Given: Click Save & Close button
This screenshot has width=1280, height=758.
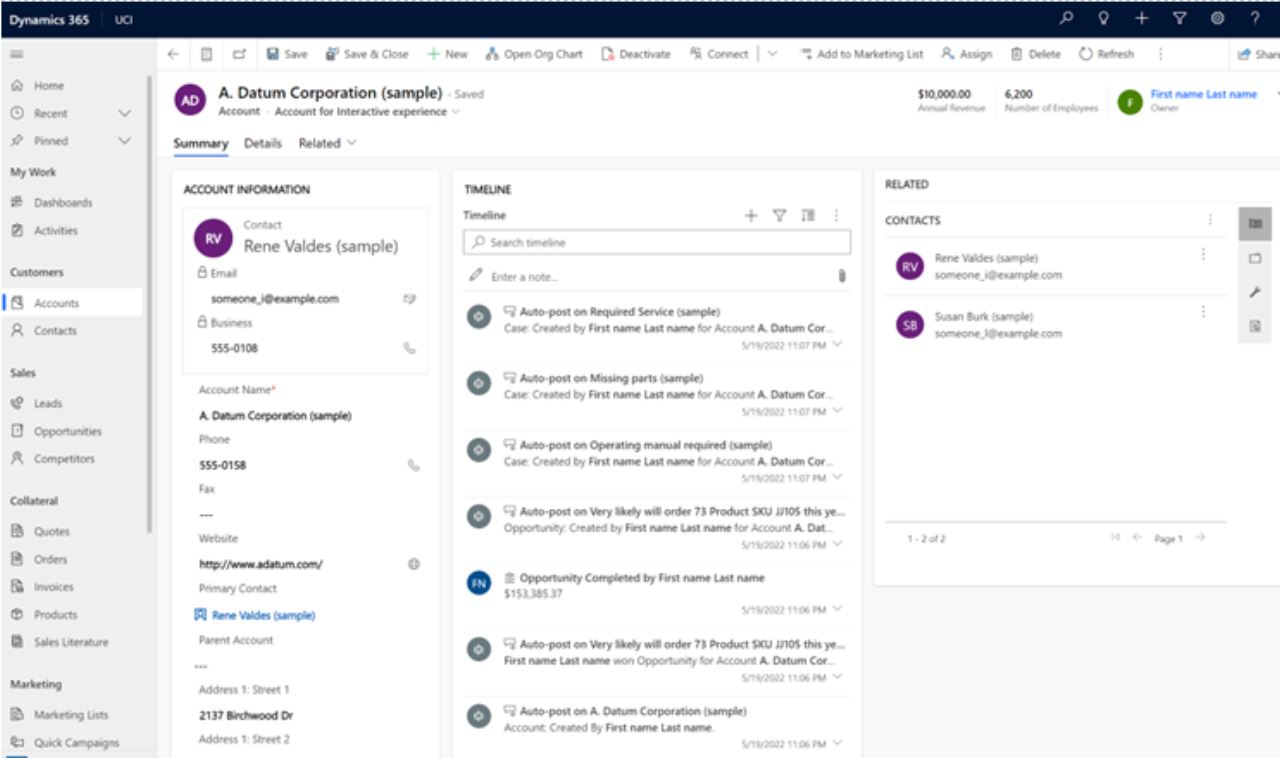Looking at the screenshot, I should 366,54.
